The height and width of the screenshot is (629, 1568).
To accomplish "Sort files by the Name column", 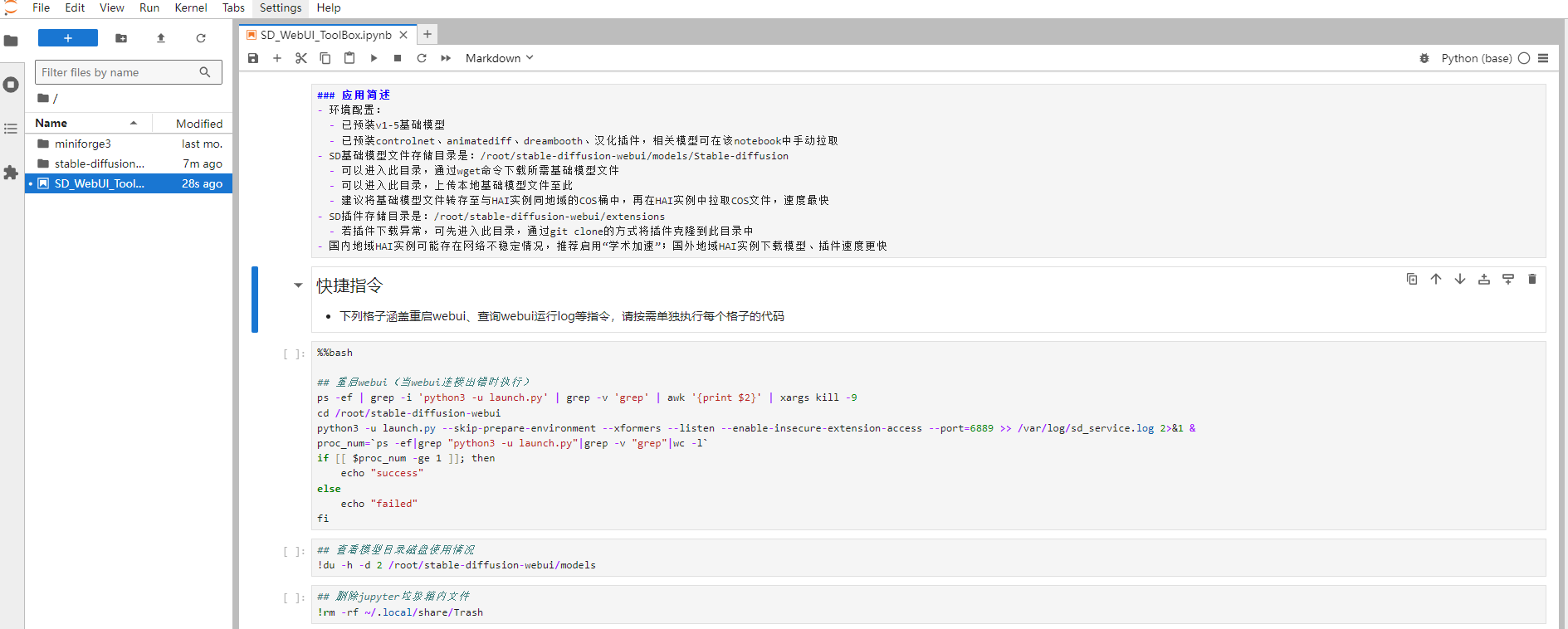I will click(51, 123).
